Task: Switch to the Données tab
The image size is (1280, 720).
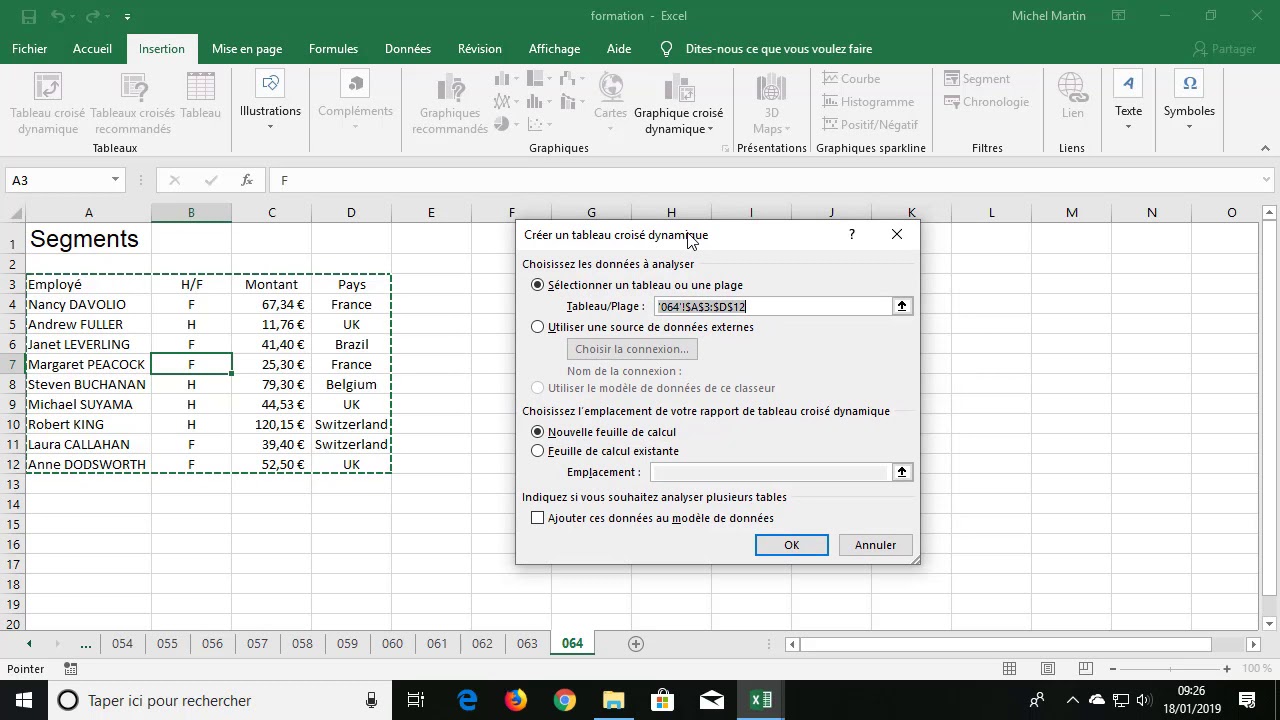Action: 408,49
